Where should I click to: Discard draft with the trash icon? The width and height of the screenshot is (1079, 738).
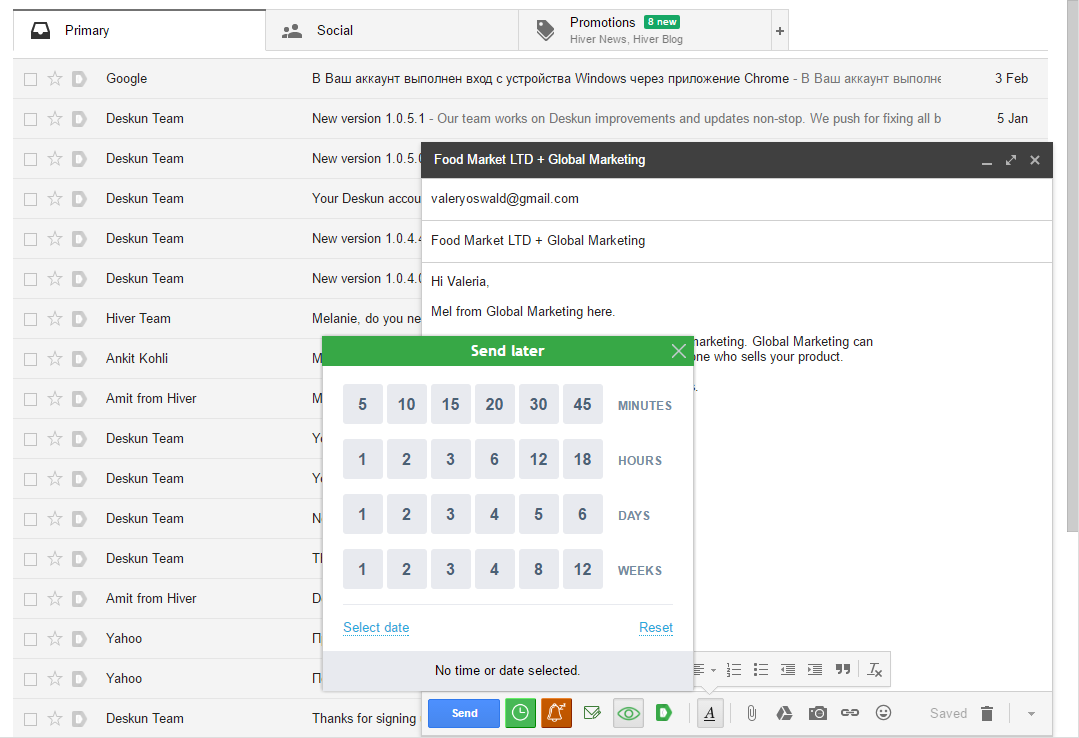987,713
